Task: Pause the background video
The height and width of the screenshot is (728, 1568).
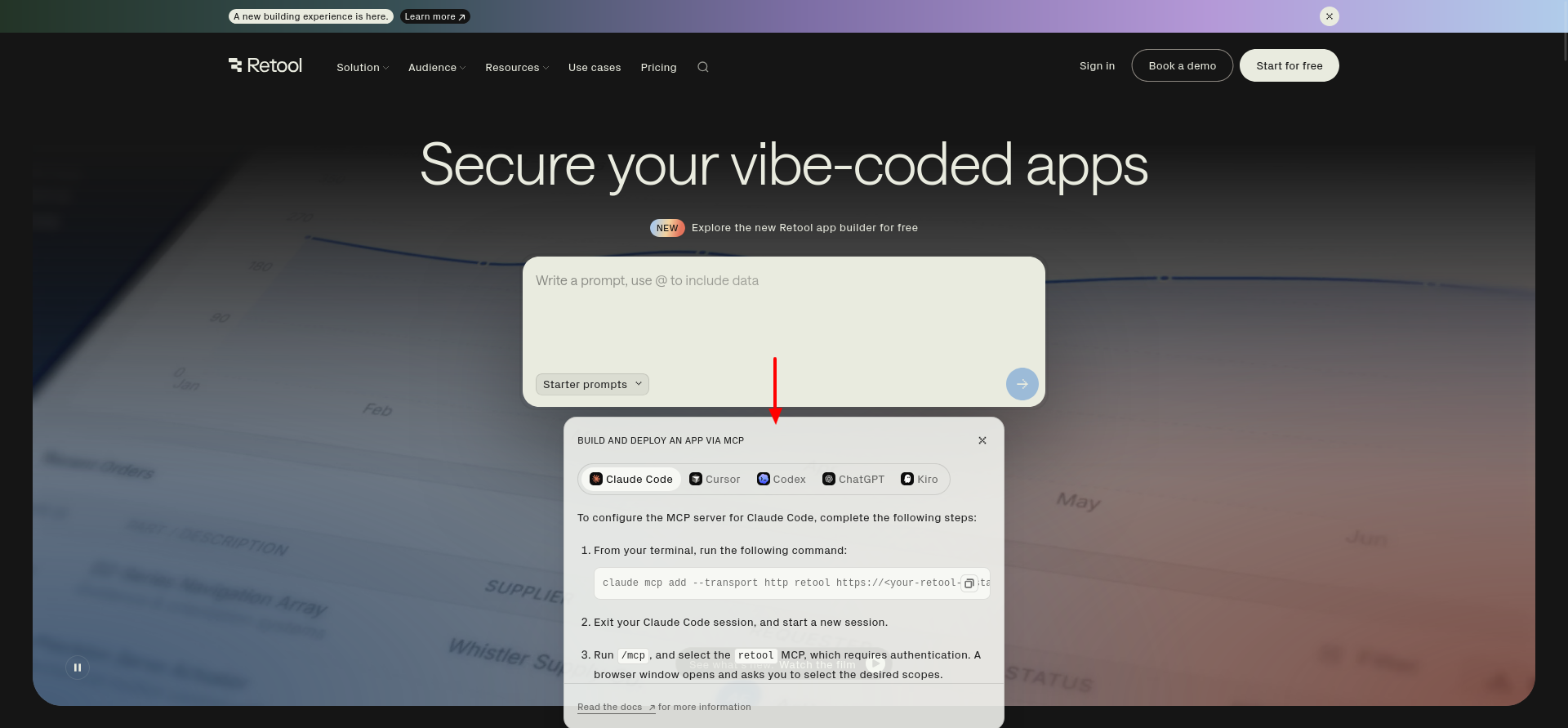Action: [78, 668]
